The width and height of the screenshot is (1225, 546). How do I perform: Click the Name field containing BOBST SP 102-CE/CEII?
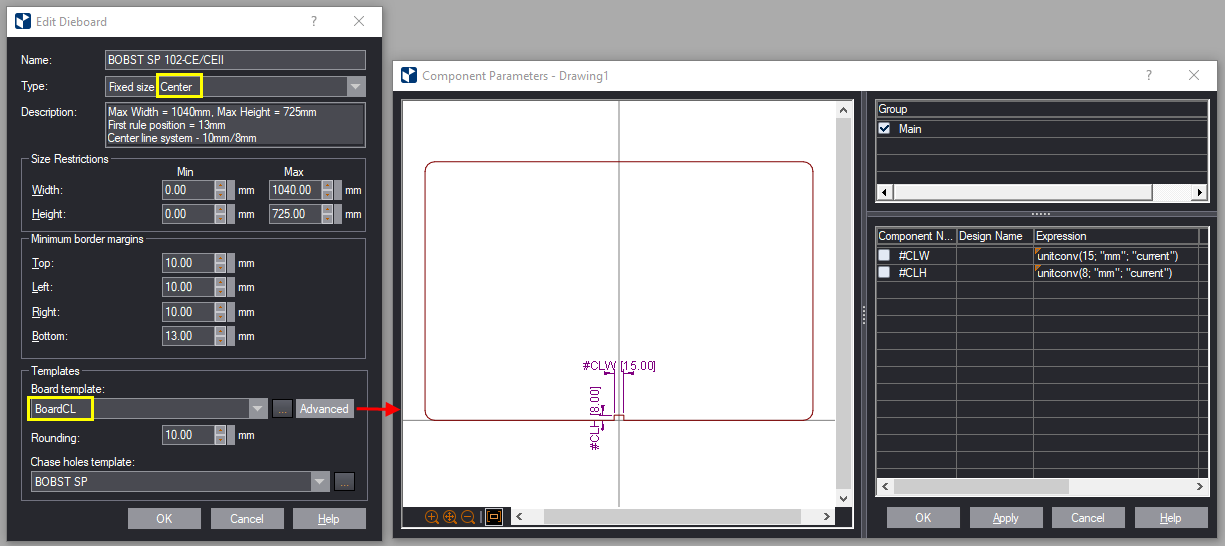coord(235,60)
